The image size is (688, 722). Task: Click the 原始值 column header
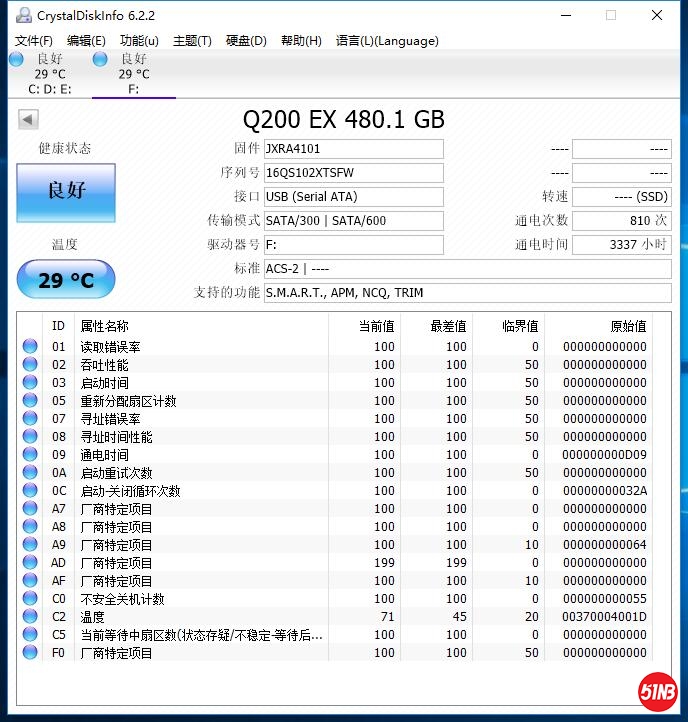tap(628, 326)
